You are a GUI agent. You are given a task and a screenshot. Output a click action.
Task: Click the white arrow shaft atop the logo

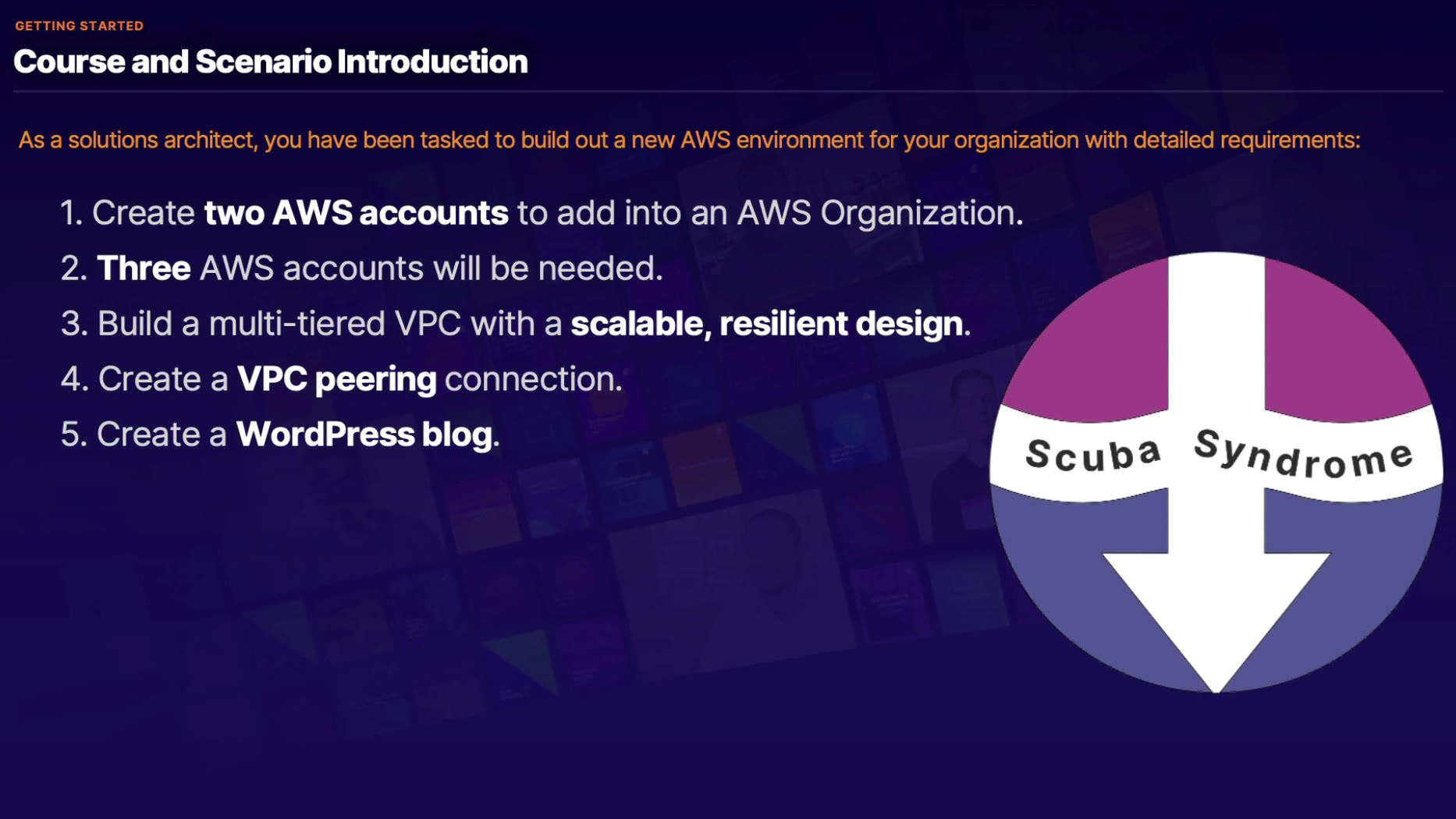pyautogui.click(x=1216, y=328)
